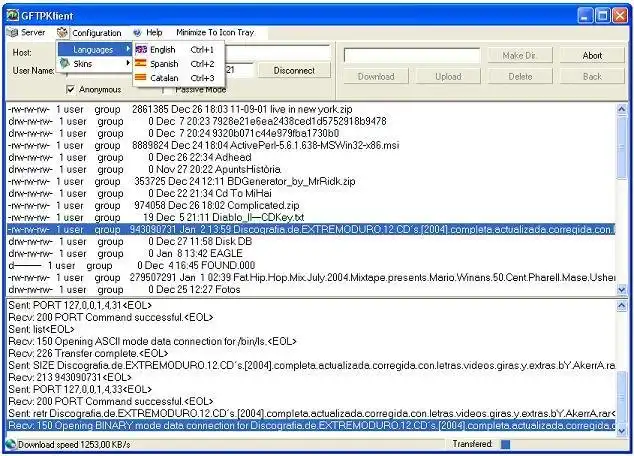Viewport: 634px width, 456px height.
Task: Select folder '9320b071c44e979fba1730b0'
Action: [311, 133]
